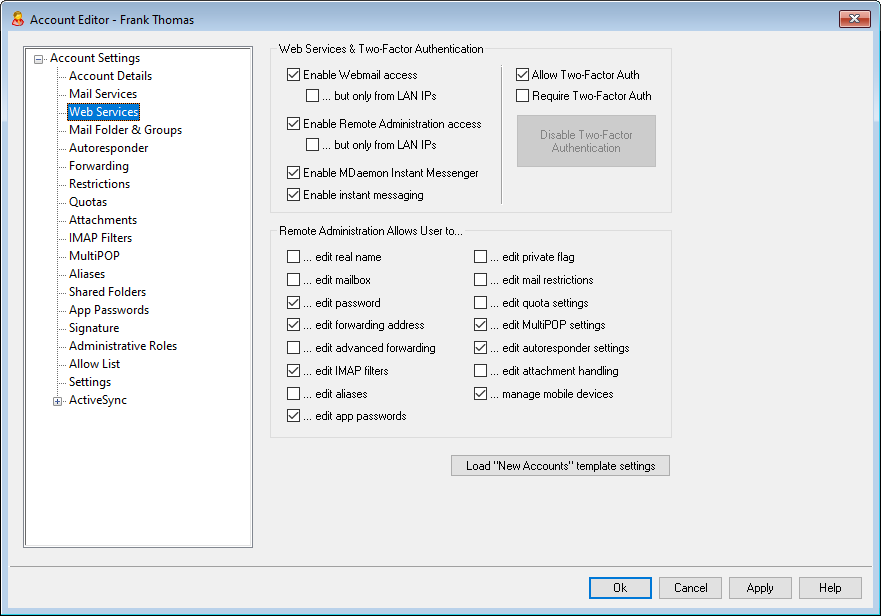Toggle Require Two-Factor Auth checkbox
Viewport: 881px width, 616px height.
click(523, 96)
